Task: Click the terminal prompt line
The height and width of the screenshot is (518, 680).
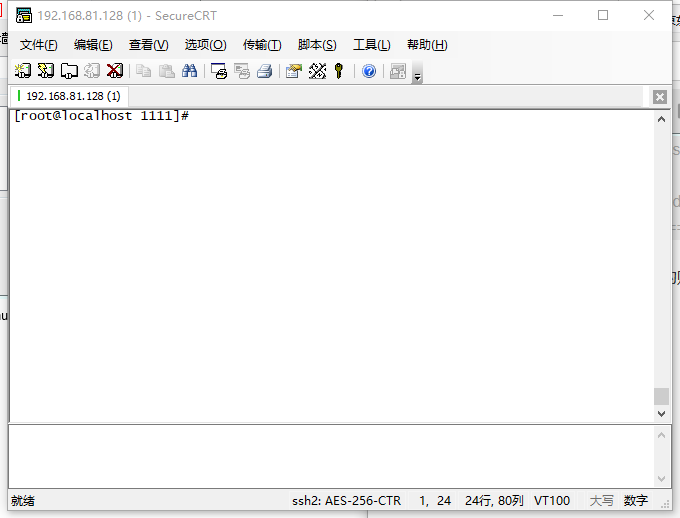Action: click(x=101, y=116)
